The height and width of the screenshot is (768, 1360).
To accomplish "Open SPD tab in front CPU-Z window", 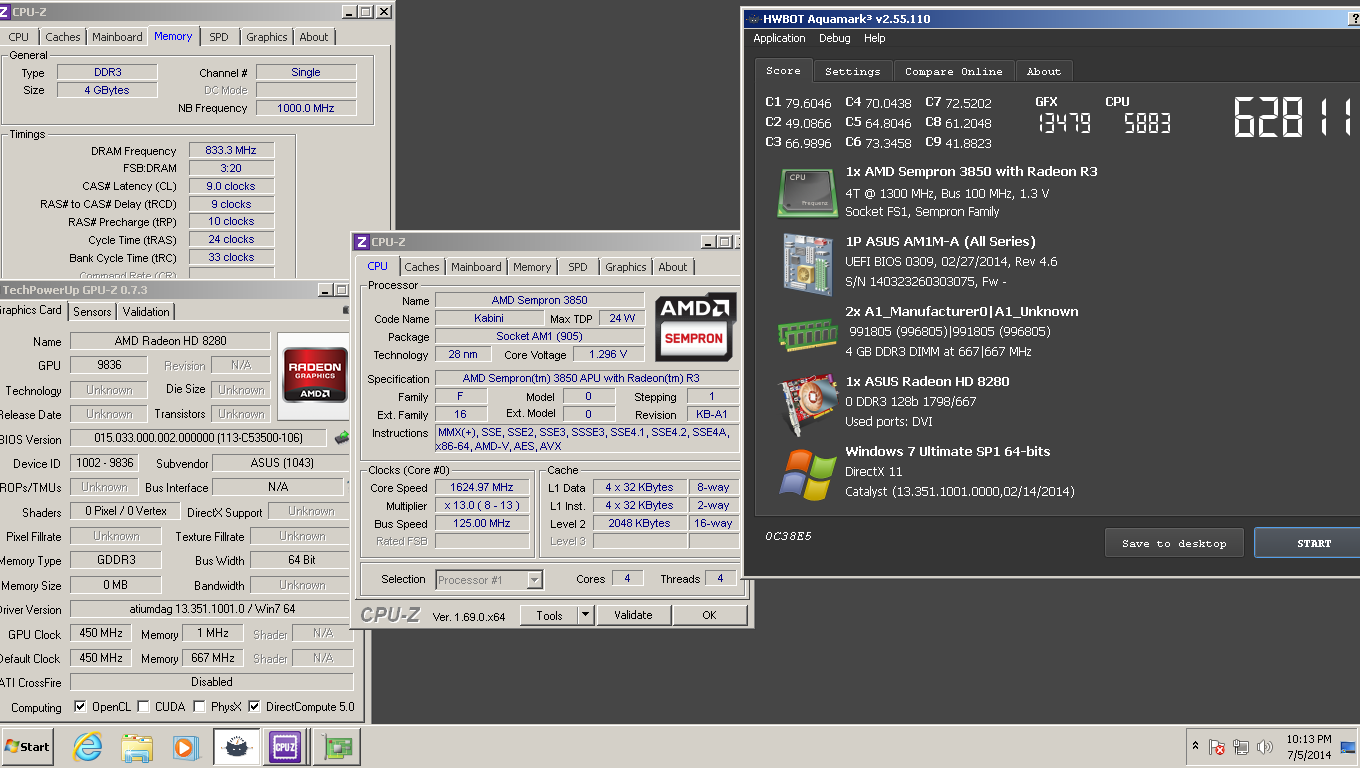I will pos(578,267).
